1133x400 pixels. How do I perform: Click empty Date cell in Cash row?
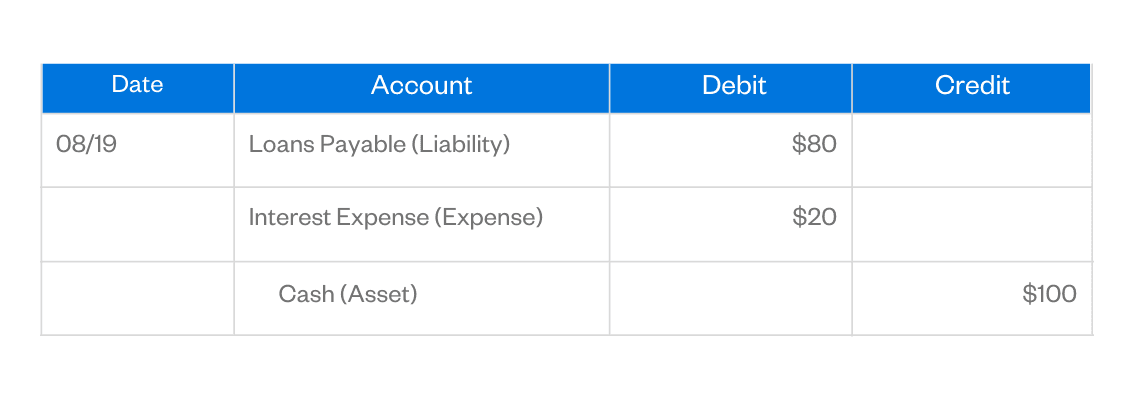(137, 298)
